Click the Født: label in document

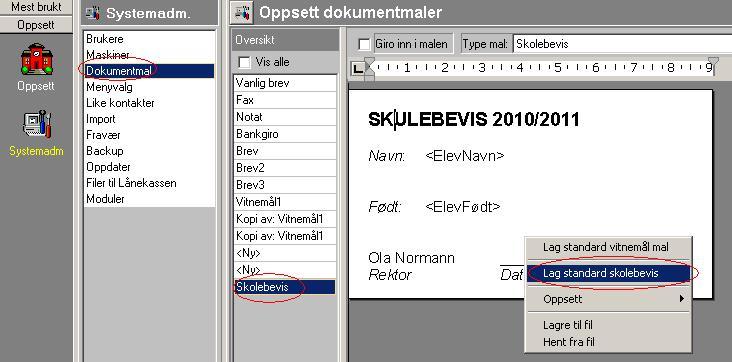[385, 206]
